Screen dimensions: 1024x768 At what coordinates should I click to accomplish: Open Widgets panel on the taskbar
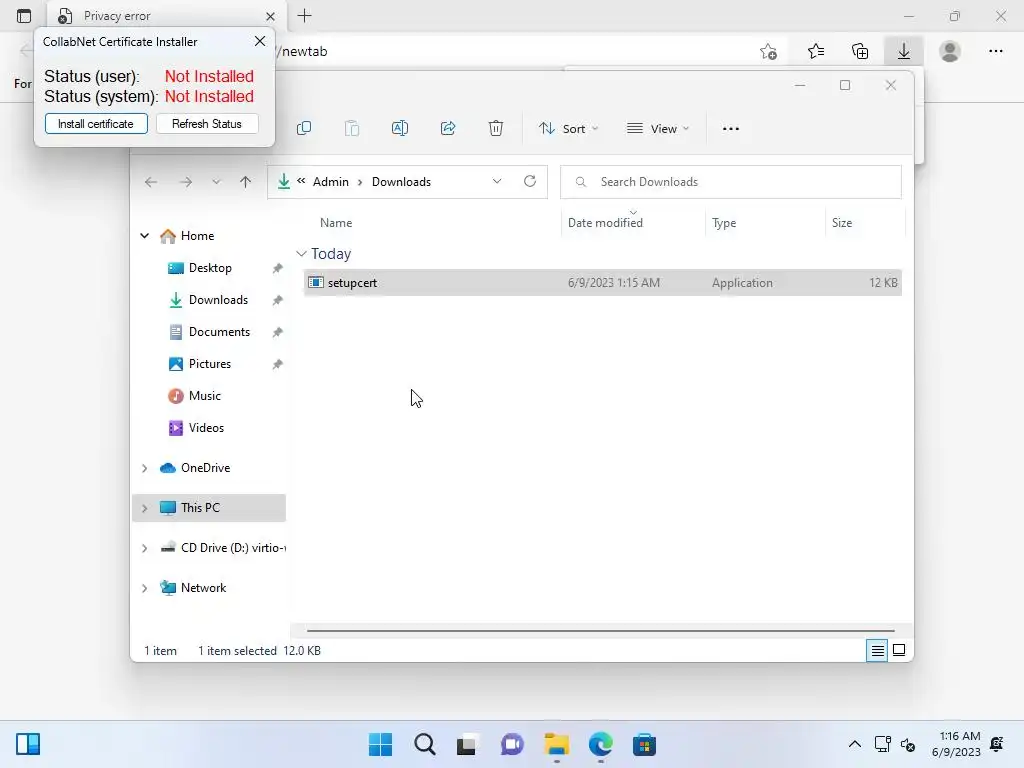click(28, 744)
